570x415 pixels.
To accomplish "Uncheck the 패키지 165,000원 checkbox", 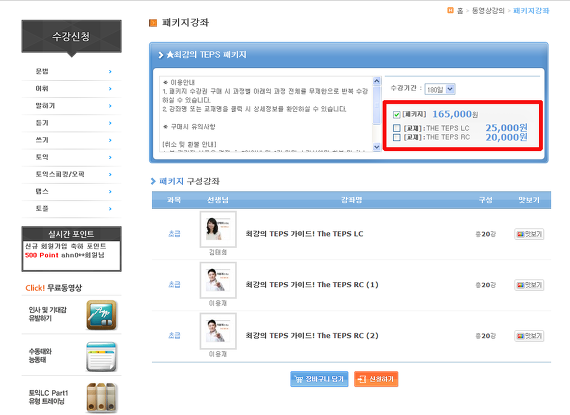I will tap(397, 115).
